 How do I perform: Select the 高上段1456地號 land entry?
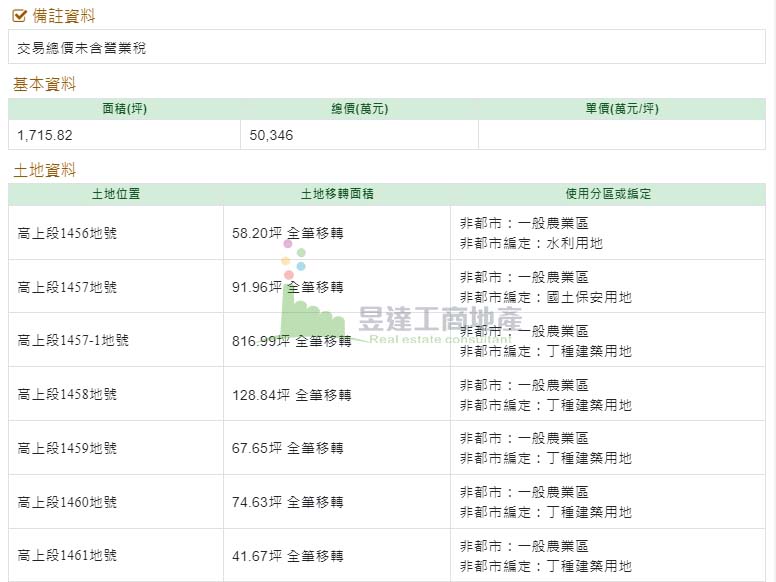[67, 233]
